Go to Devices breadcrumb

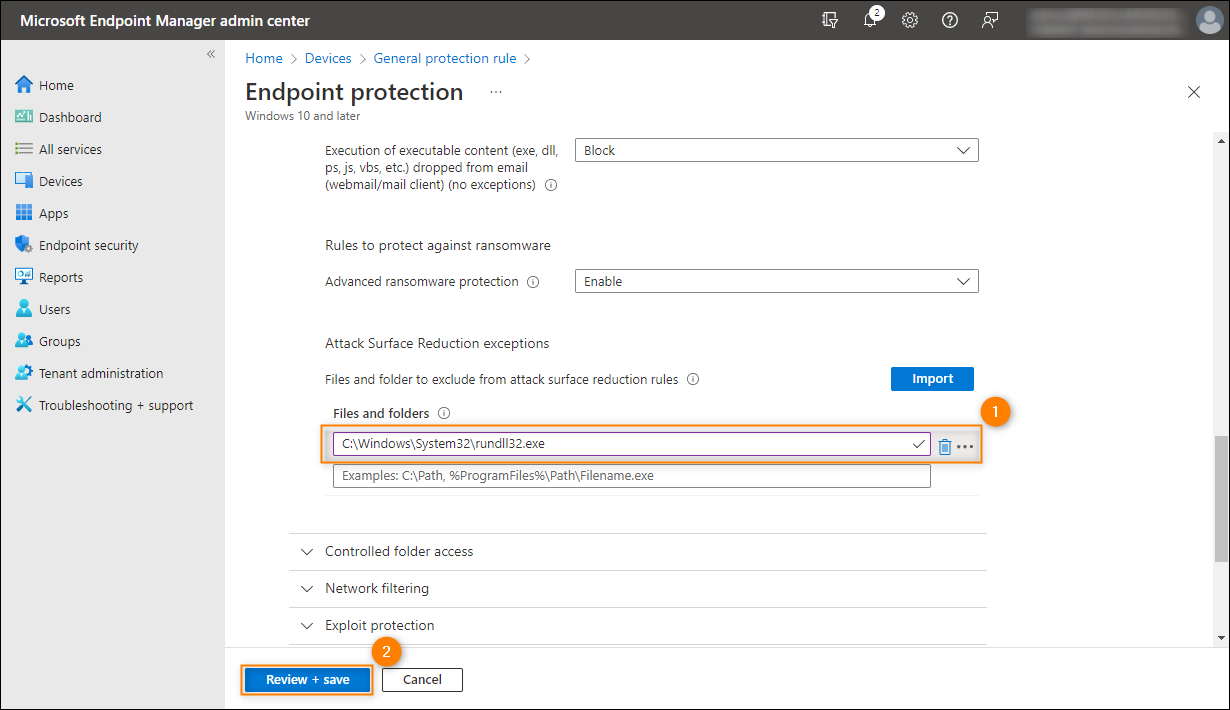tap(328, 59)
